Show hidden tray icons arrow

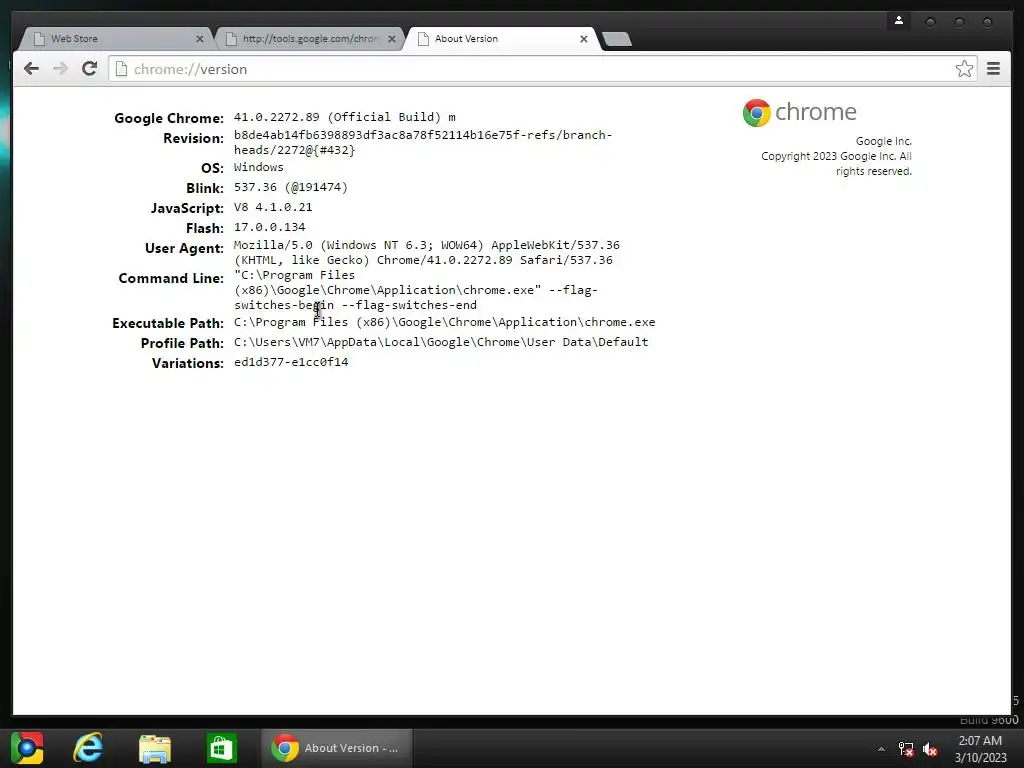(881, 749)
